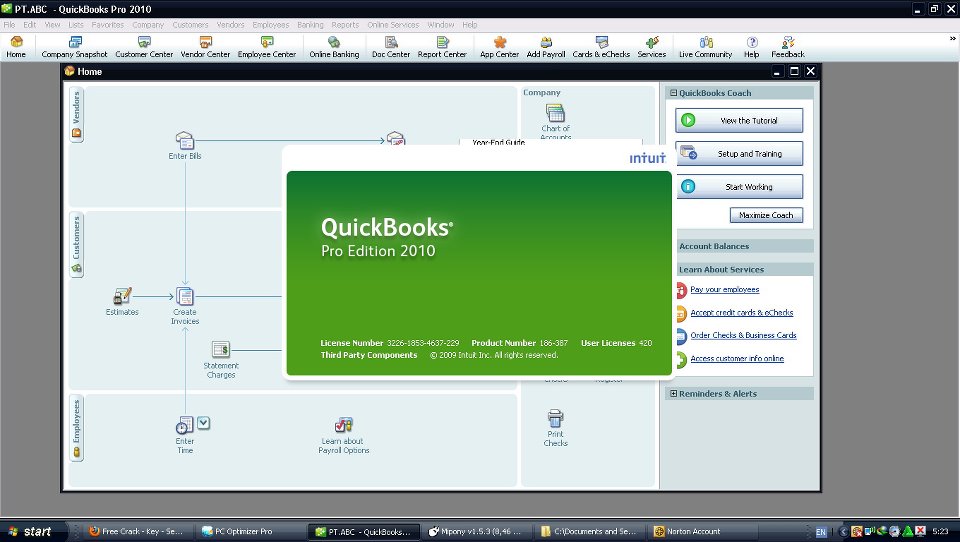Collapse the QuickBooks Coach panel
This screenshot has height=542, width=960.
pyautogui.click(x=673, y=93)
